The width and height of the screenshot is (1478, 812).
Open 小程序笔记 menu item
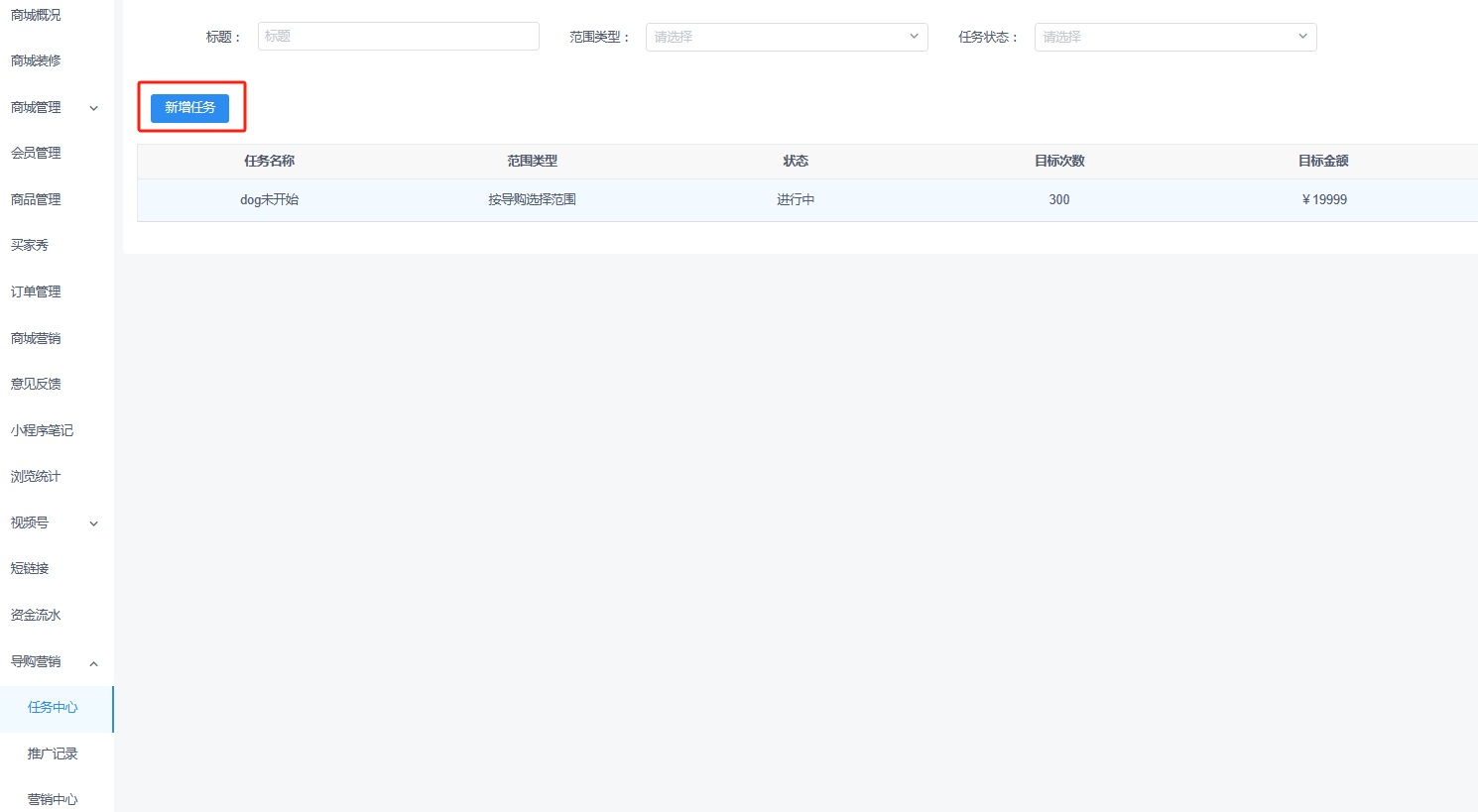(x=42, y=430)
